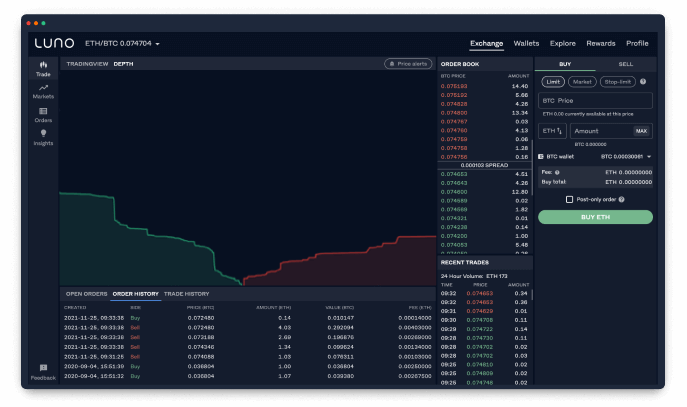This screenshot has height=407, width=687.
Task: Click the BTC Price input field
Action: (595, 100)
